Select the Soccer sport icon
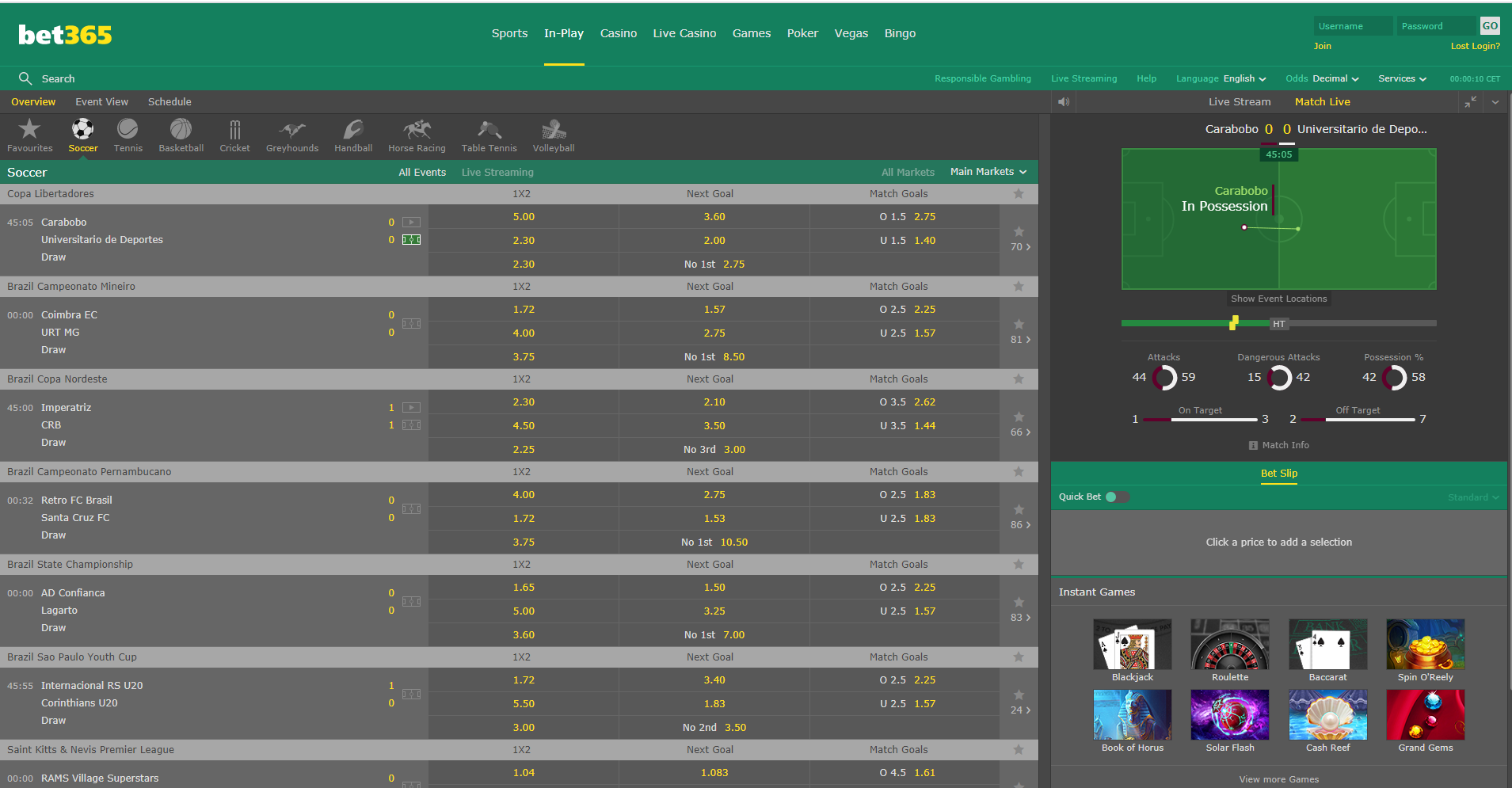The height and width of the screenshot is (788, 1512). [82, 135]
